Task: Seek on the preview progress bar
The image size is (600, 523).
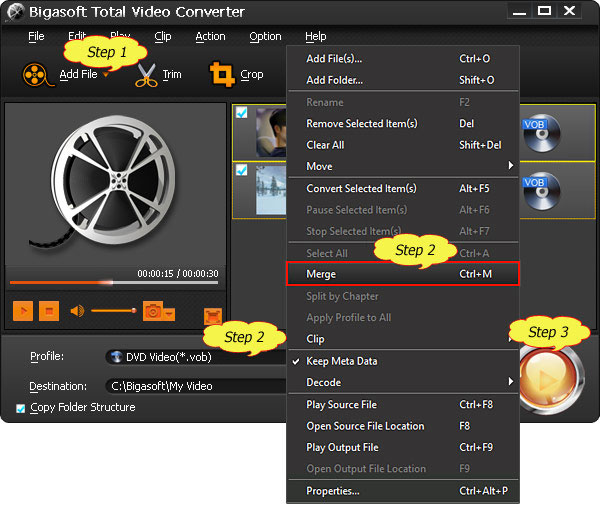Action: (114, 283)
